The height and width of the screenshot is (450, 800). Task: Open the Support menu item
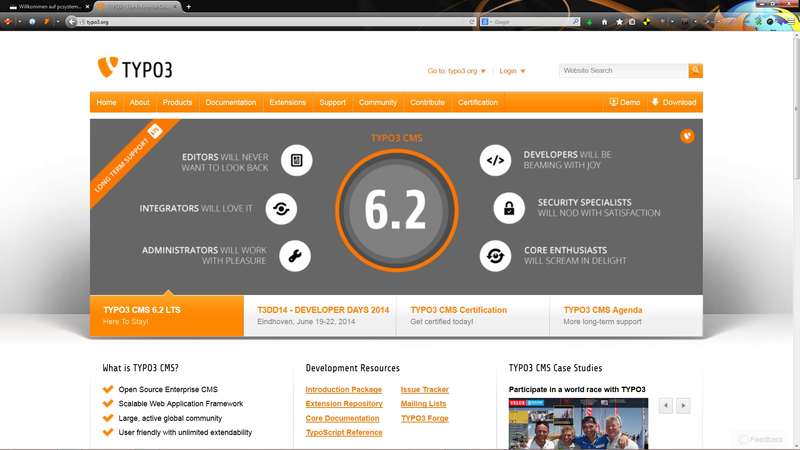(333, 103)
